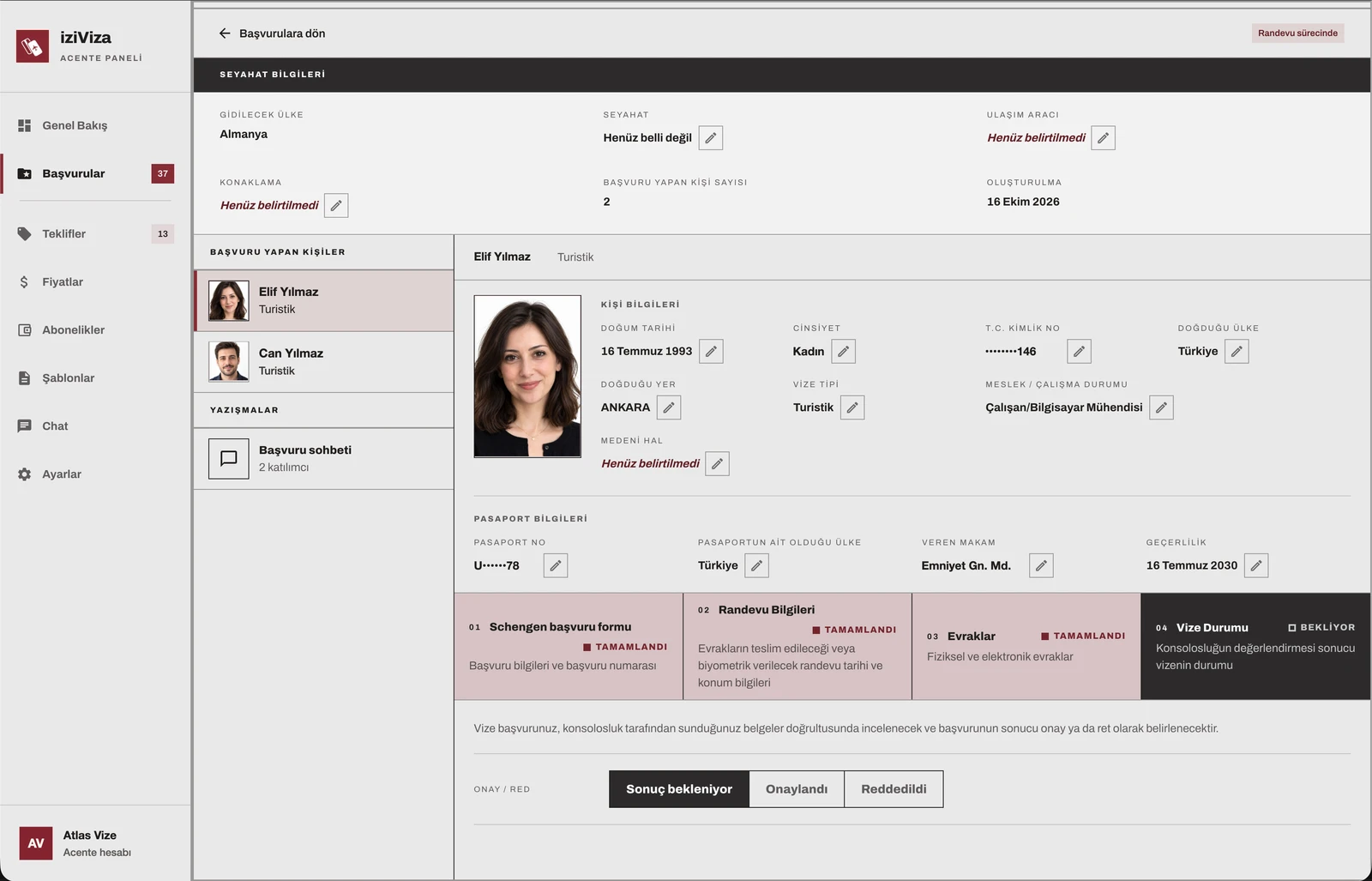1372x881 pixels.
Task: Open Abonelikler in sidebar
Action: (95, 330)
